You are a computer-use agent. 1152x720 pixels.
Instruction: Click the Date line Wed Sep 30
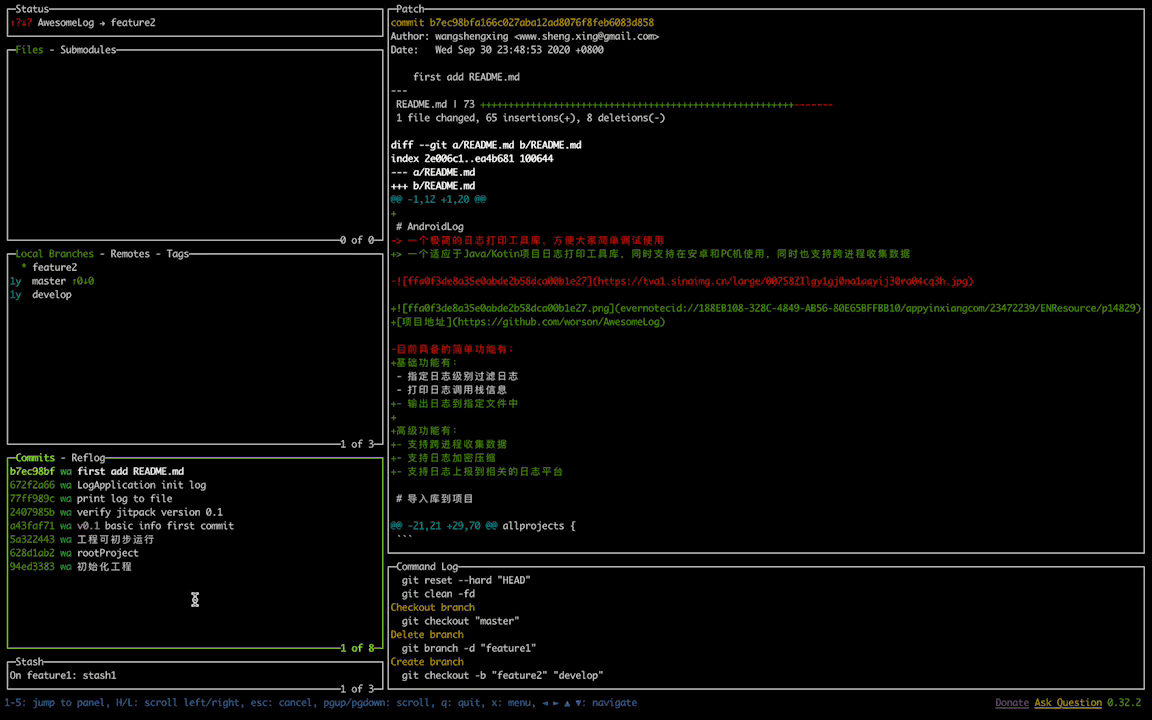(x=497, y=50)
